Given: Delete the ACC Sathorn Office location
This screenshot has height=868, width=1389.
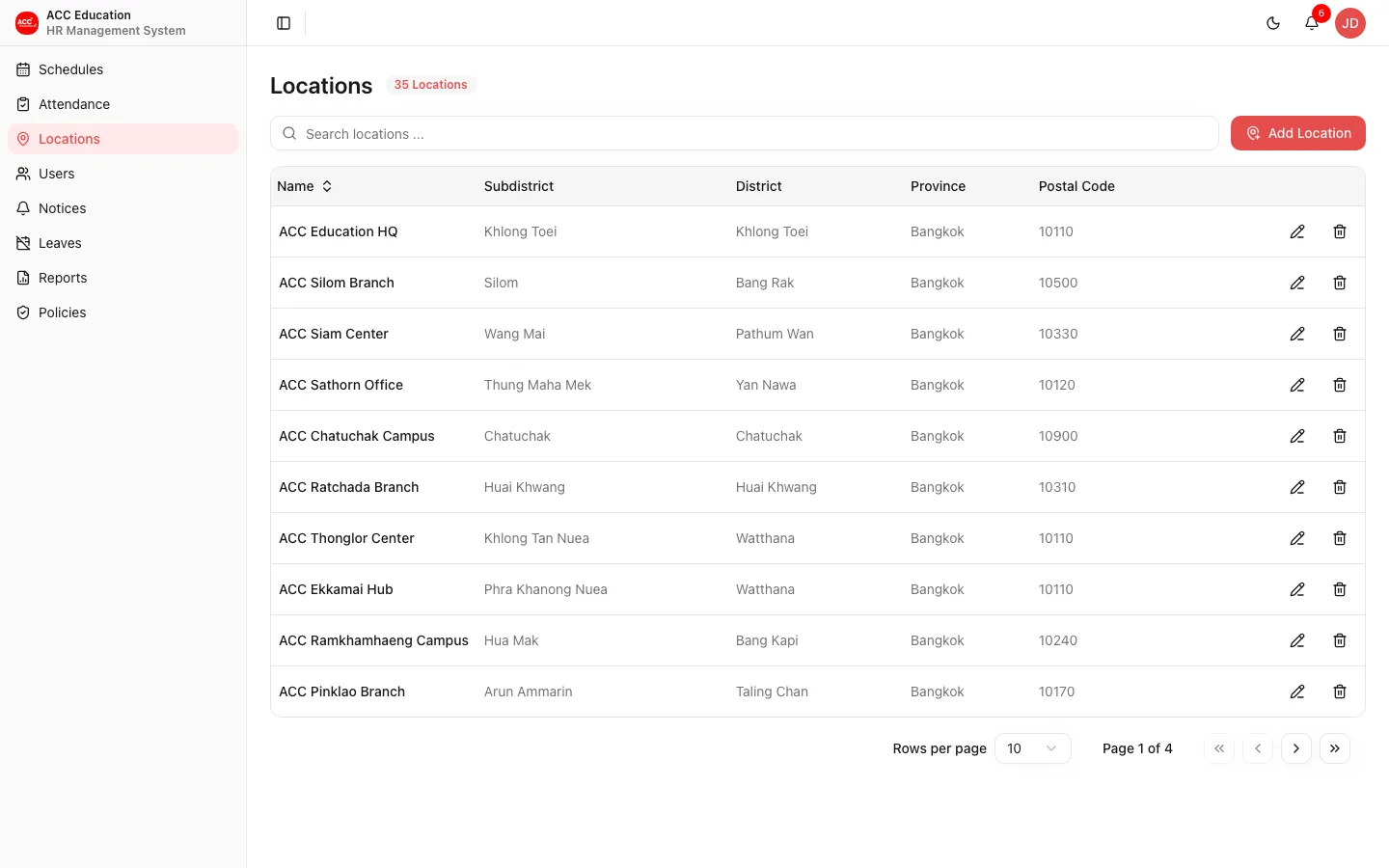Looking at the screenshot, I should [1340, 385].
